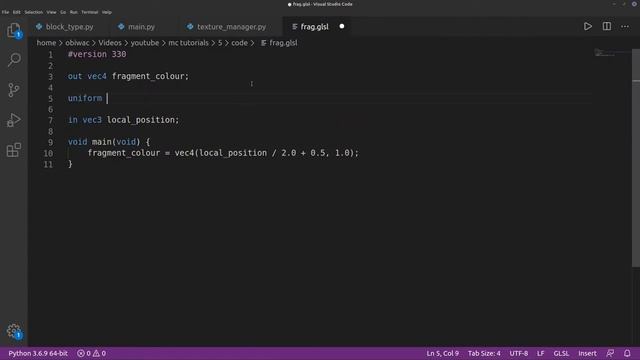
Task: Click the '#version 330' code line
Action: click(97, 54)
